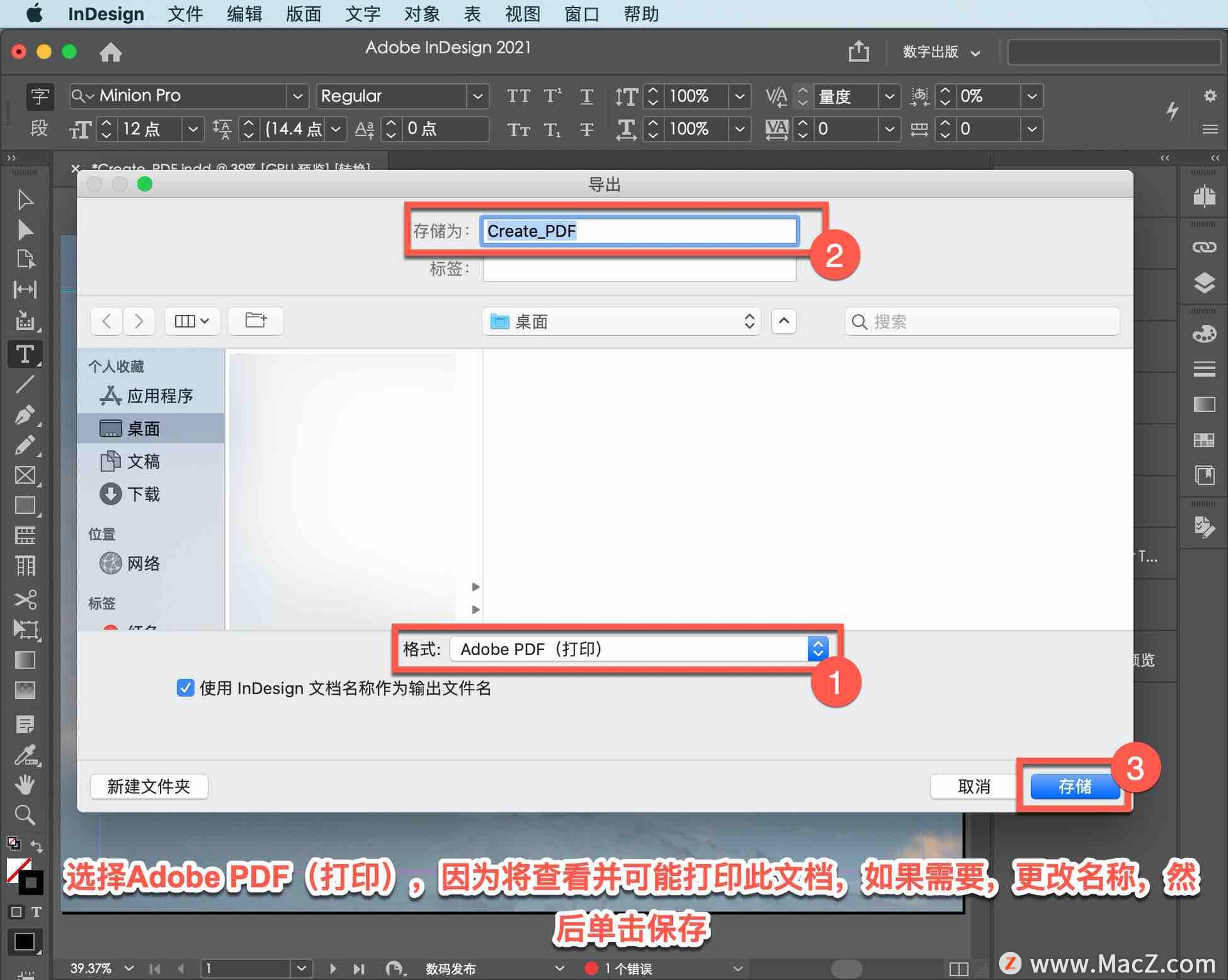Create new folder icon in dialog toolbar

click(x=256, y=320)
